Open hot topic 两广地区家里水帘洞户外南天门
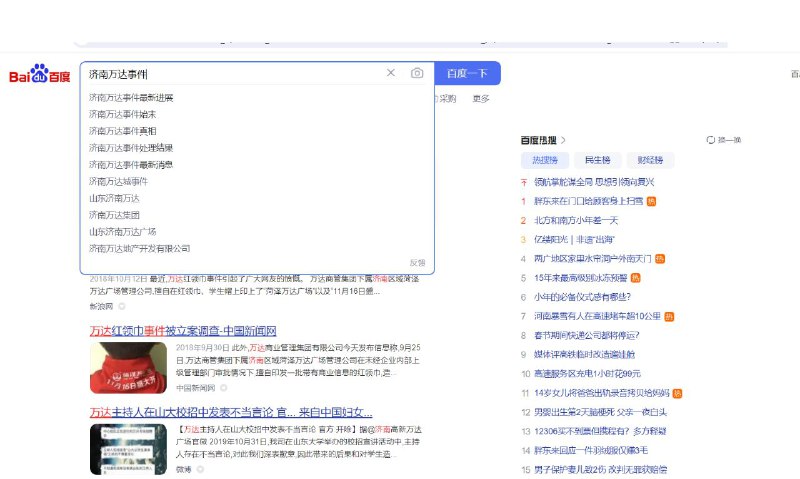 click(x=593, y=259)
